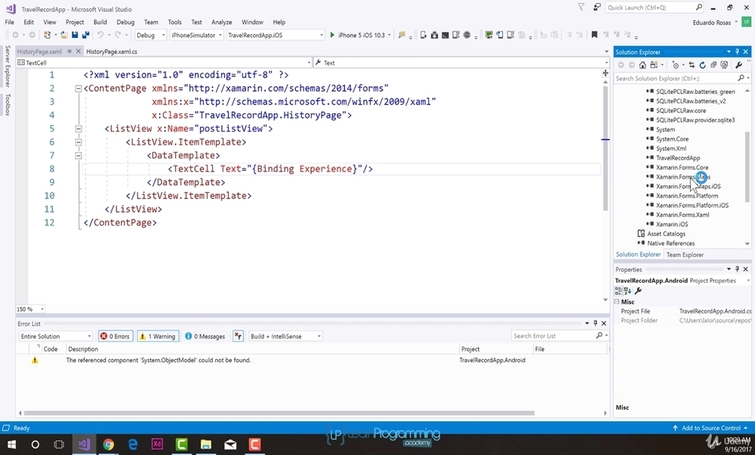Select Xamarin.Forms.Platform.iOS reference

coord(692,205)
